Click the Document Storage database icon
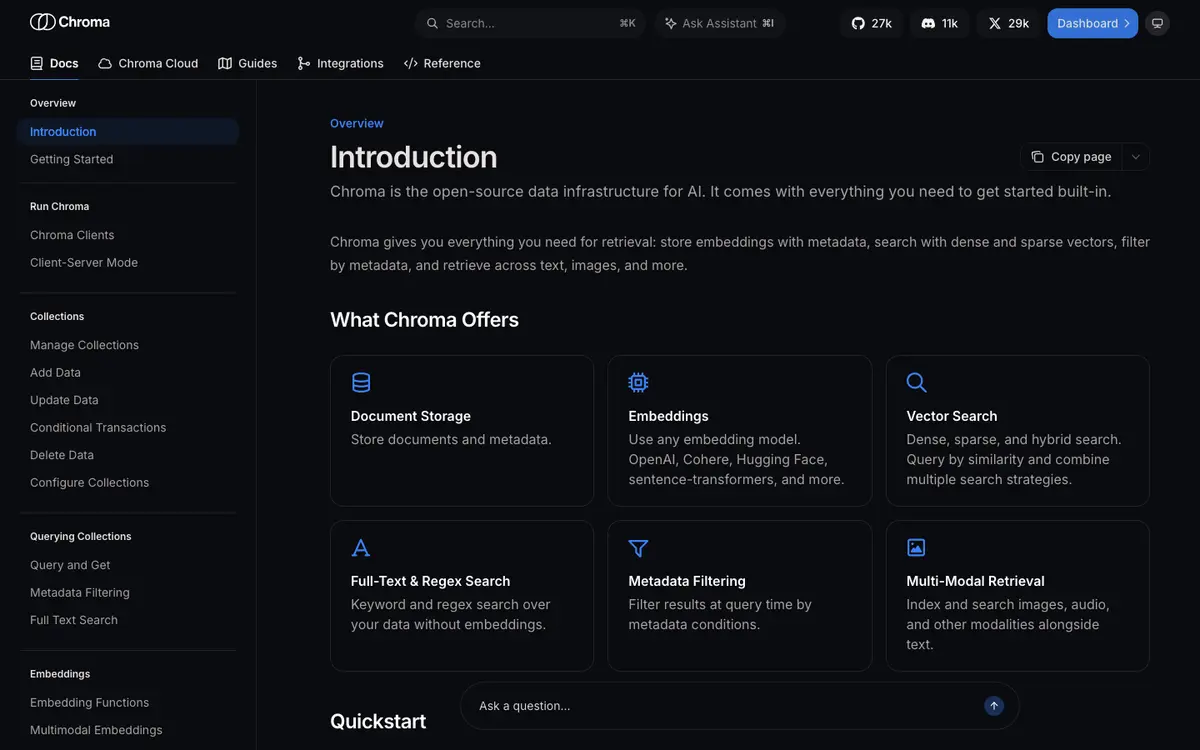 click(361, 382)
